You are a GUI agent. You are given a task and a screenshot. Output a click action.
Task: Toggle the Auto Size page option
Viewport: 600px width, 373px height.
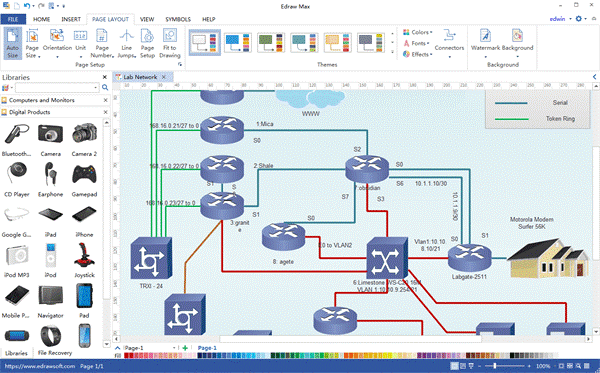(13, 43)
